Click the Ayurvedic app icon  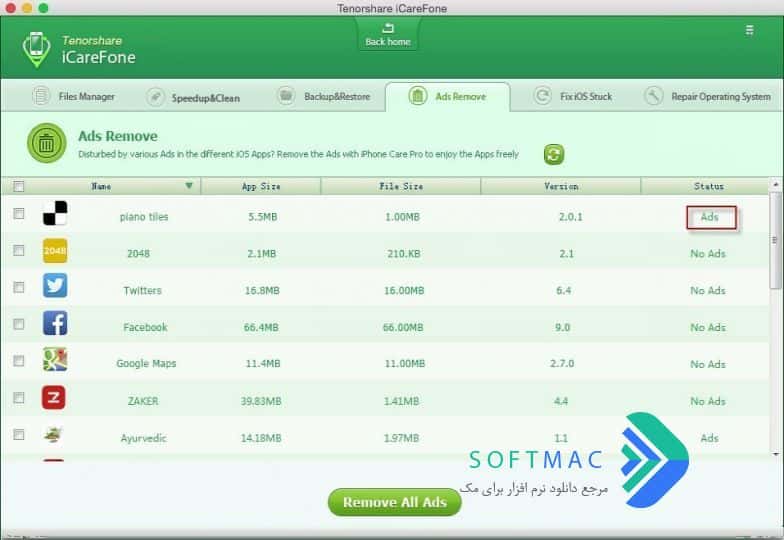click(x=53, y=434)
